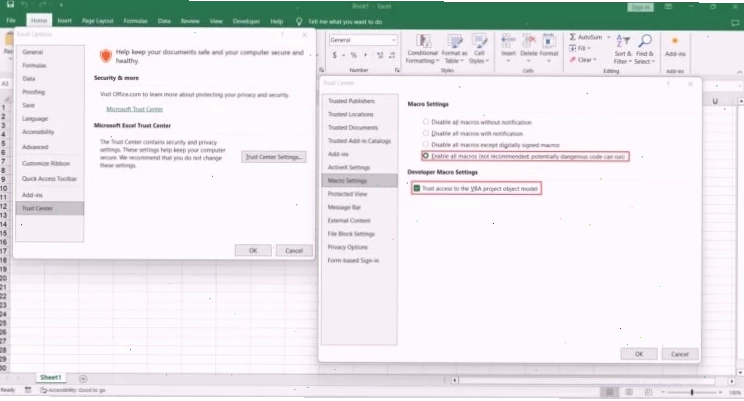Add a new sheet with plus icon
Image resolution: width=744 pixels, height=401 pixels.
[83, 379]
